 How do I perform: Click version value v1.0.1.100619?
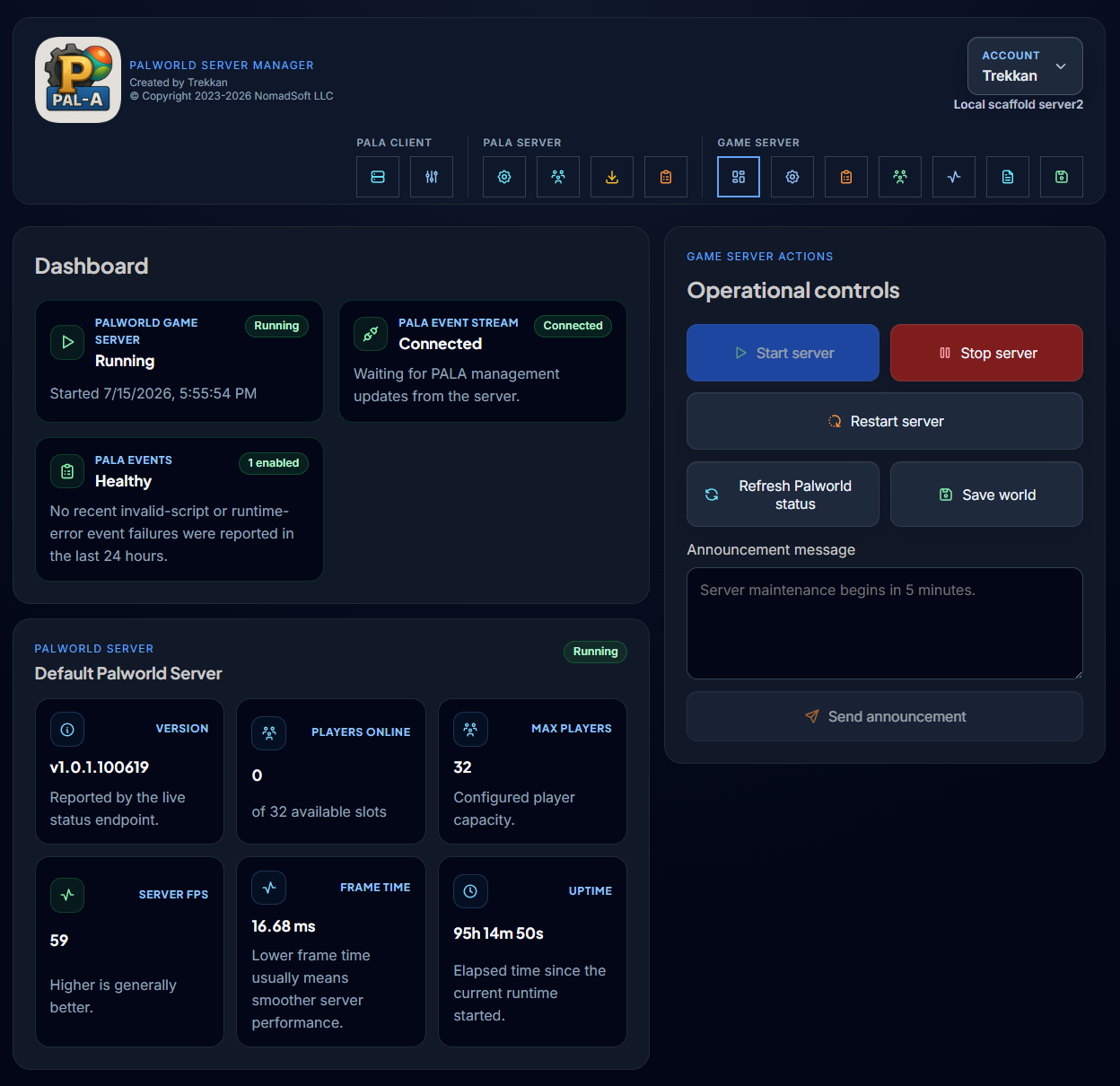[x=100, y=767]
